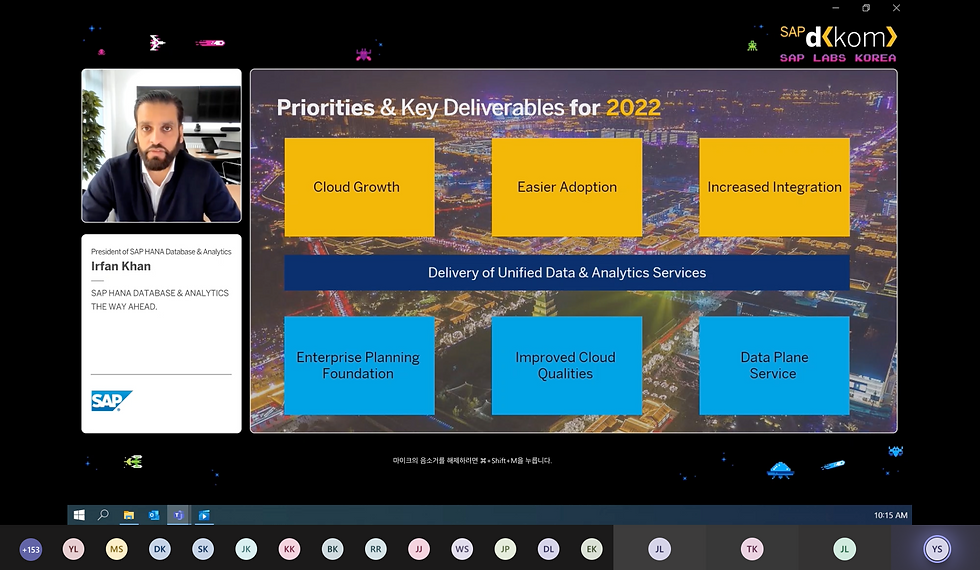Screen dimensions: 980x570
Task: Click Irfan Khan's speaker video
Action: [x=161, y=146]
